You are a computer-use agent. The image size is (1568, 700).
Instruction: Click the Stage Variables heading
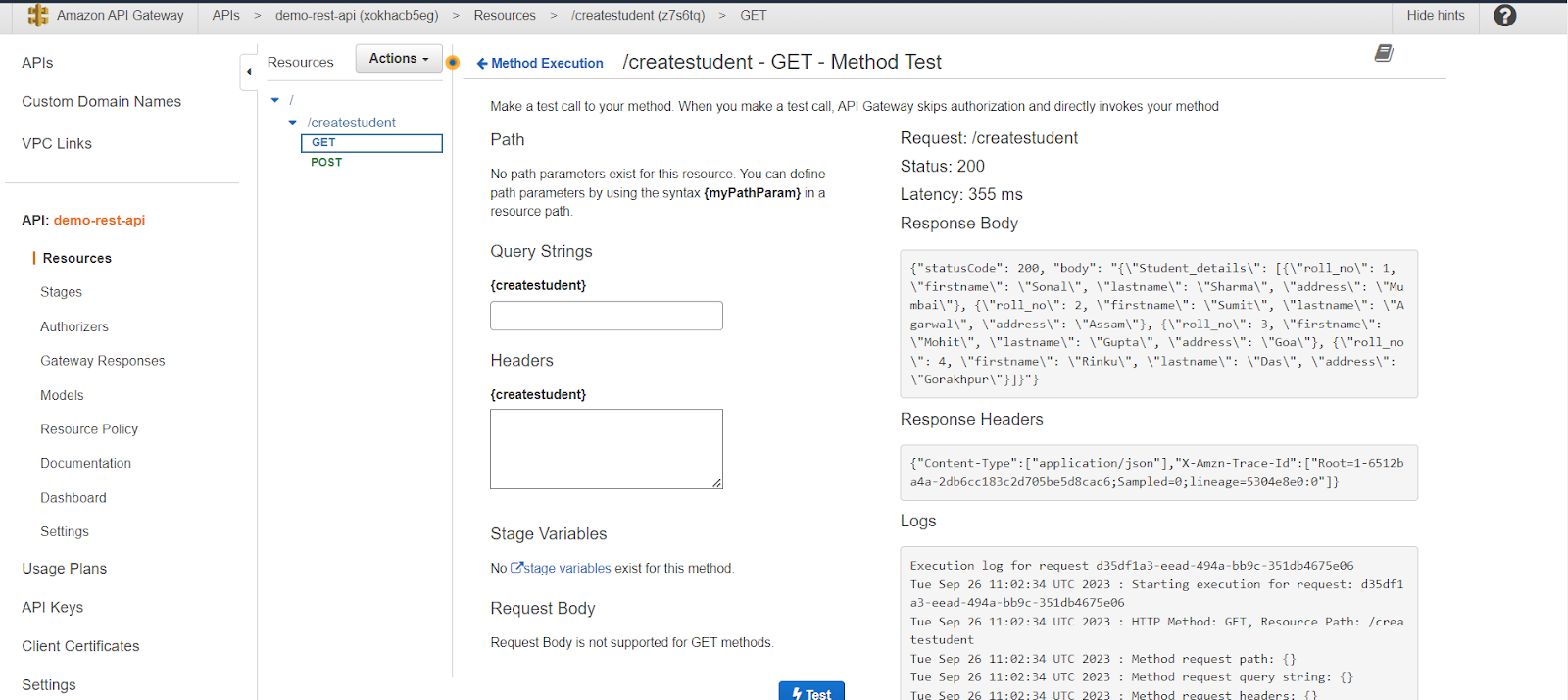coord(549,534)
